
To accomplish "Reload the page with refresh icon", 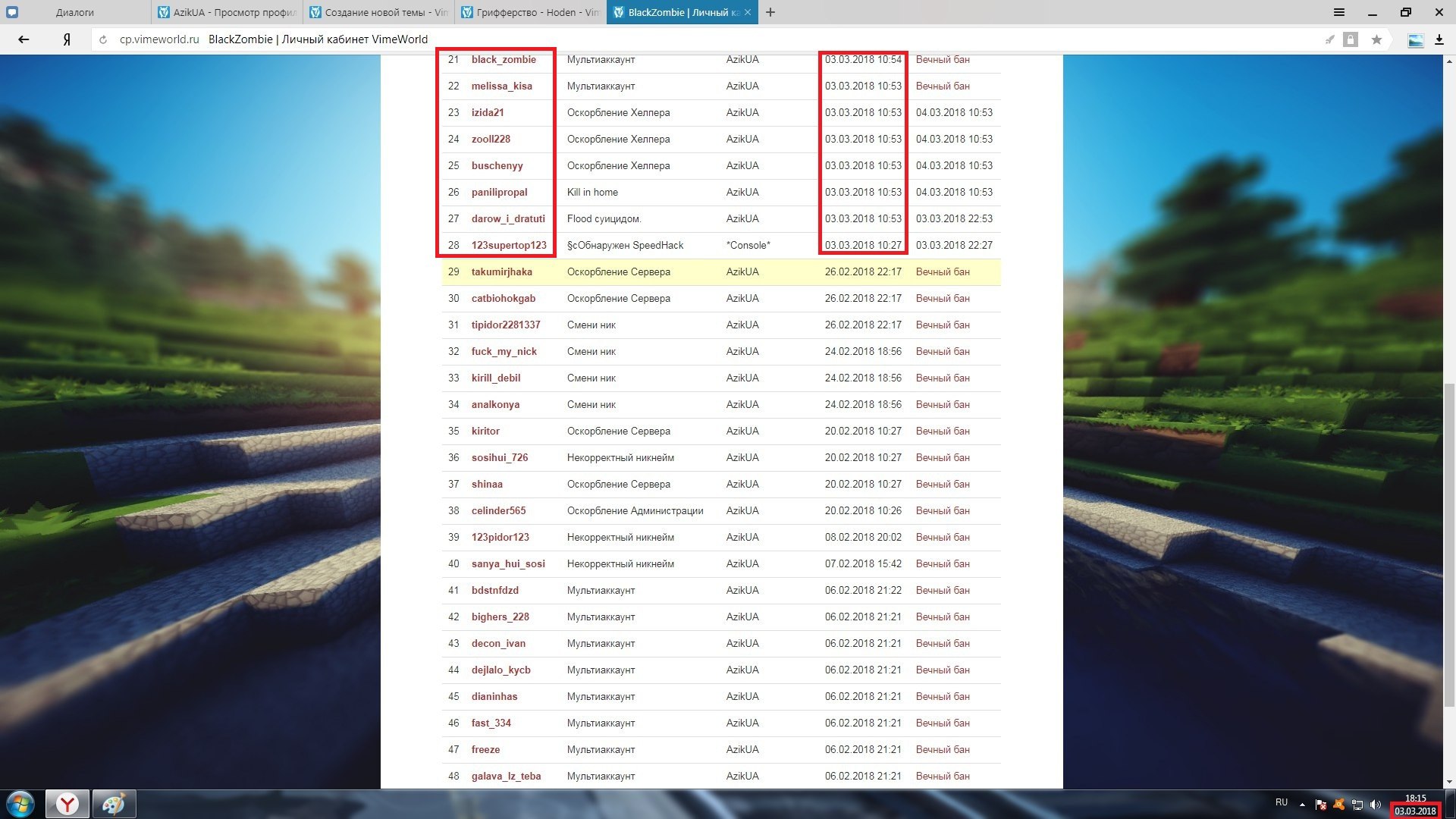I will coord(104,39).
